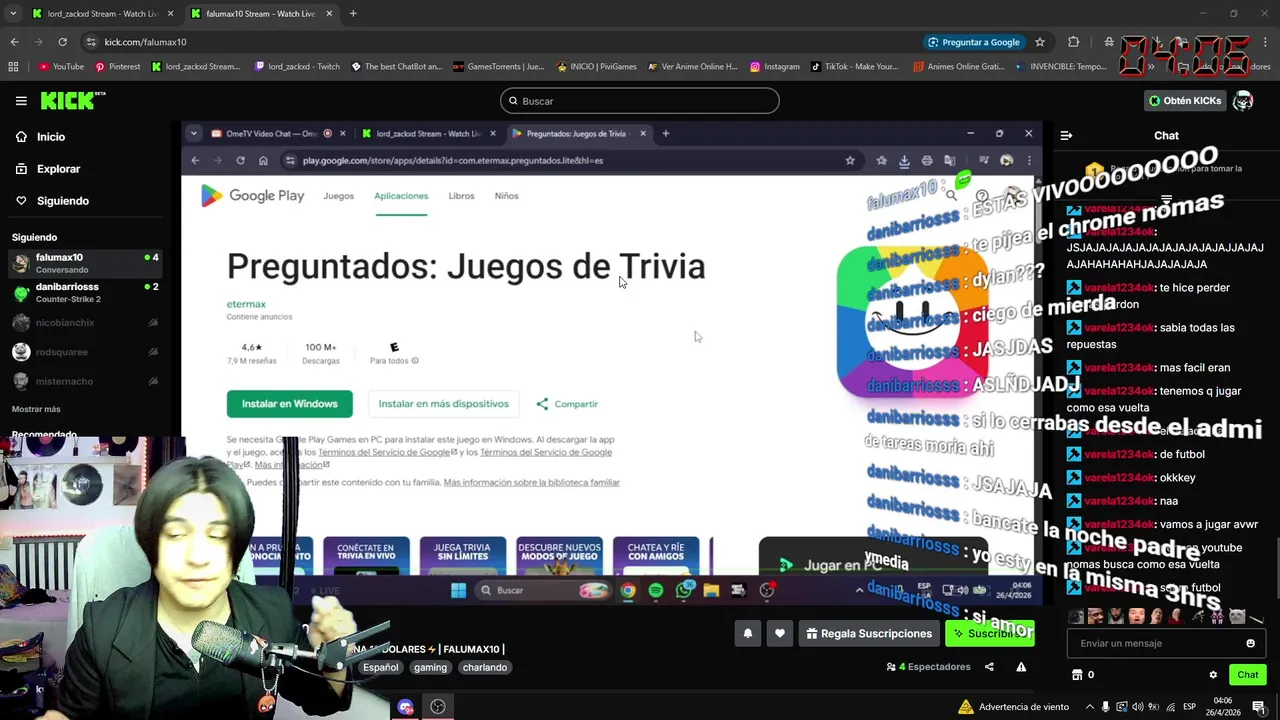This screenshot has width=1280, height=720.
Task: Click Preguntar a Google button
Action: [974, 42]
